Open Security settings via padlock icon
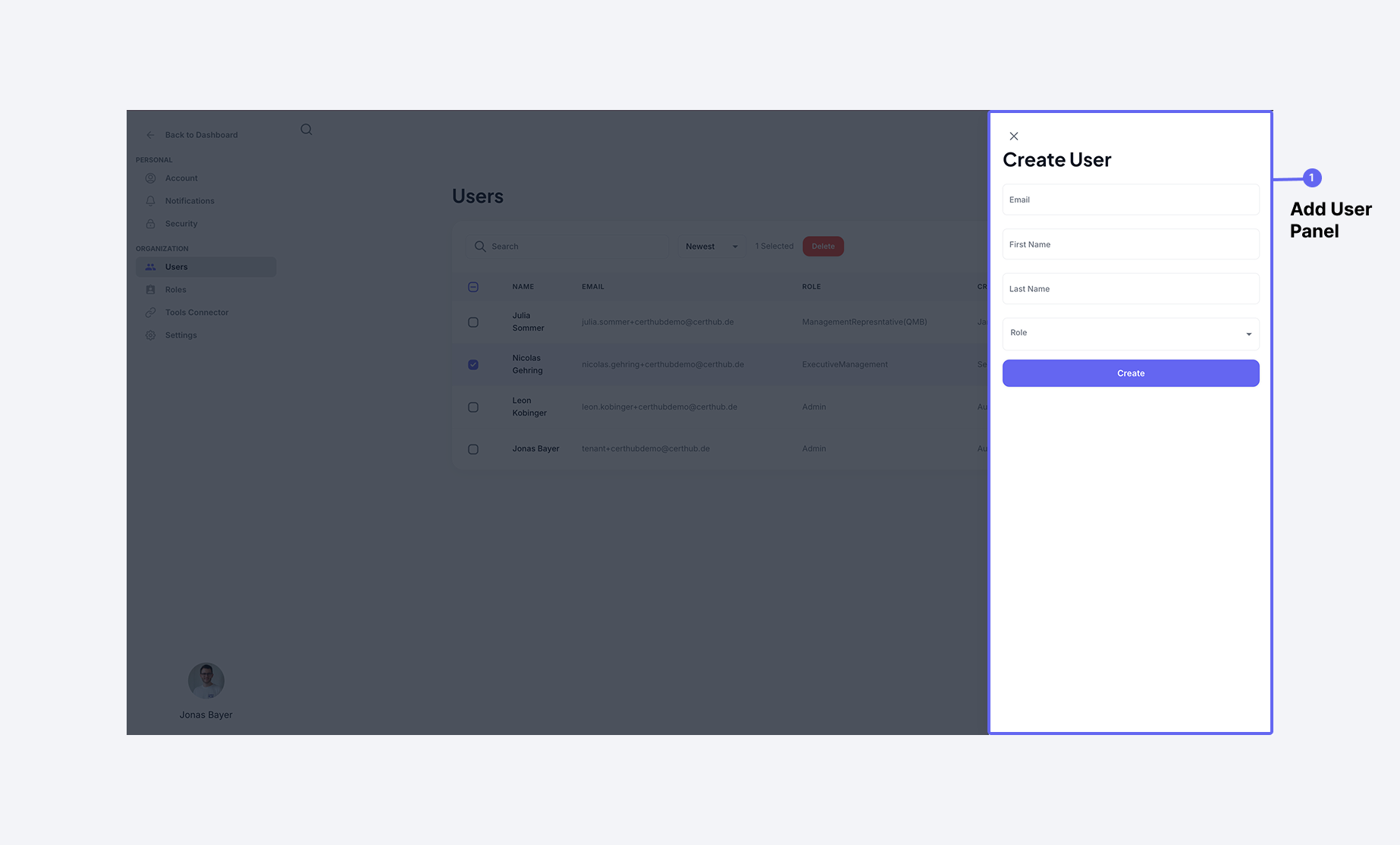 150,223
